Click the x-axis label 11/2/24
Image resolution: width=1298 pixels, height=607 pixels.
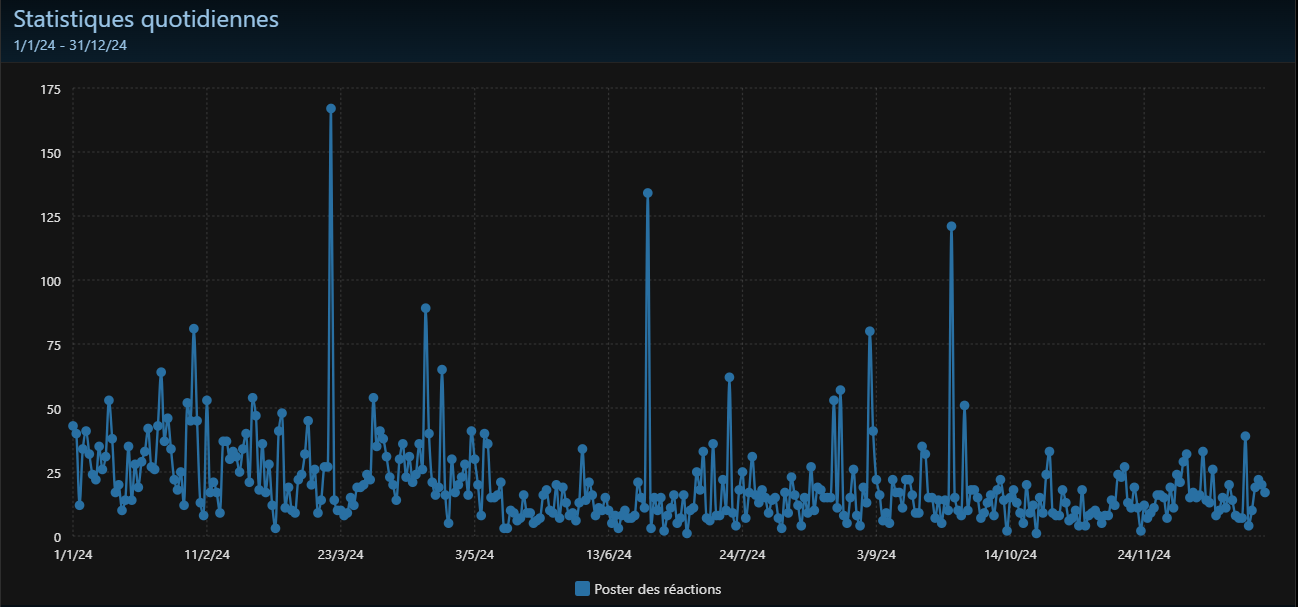pyautogui.click(x=206, y=555)
